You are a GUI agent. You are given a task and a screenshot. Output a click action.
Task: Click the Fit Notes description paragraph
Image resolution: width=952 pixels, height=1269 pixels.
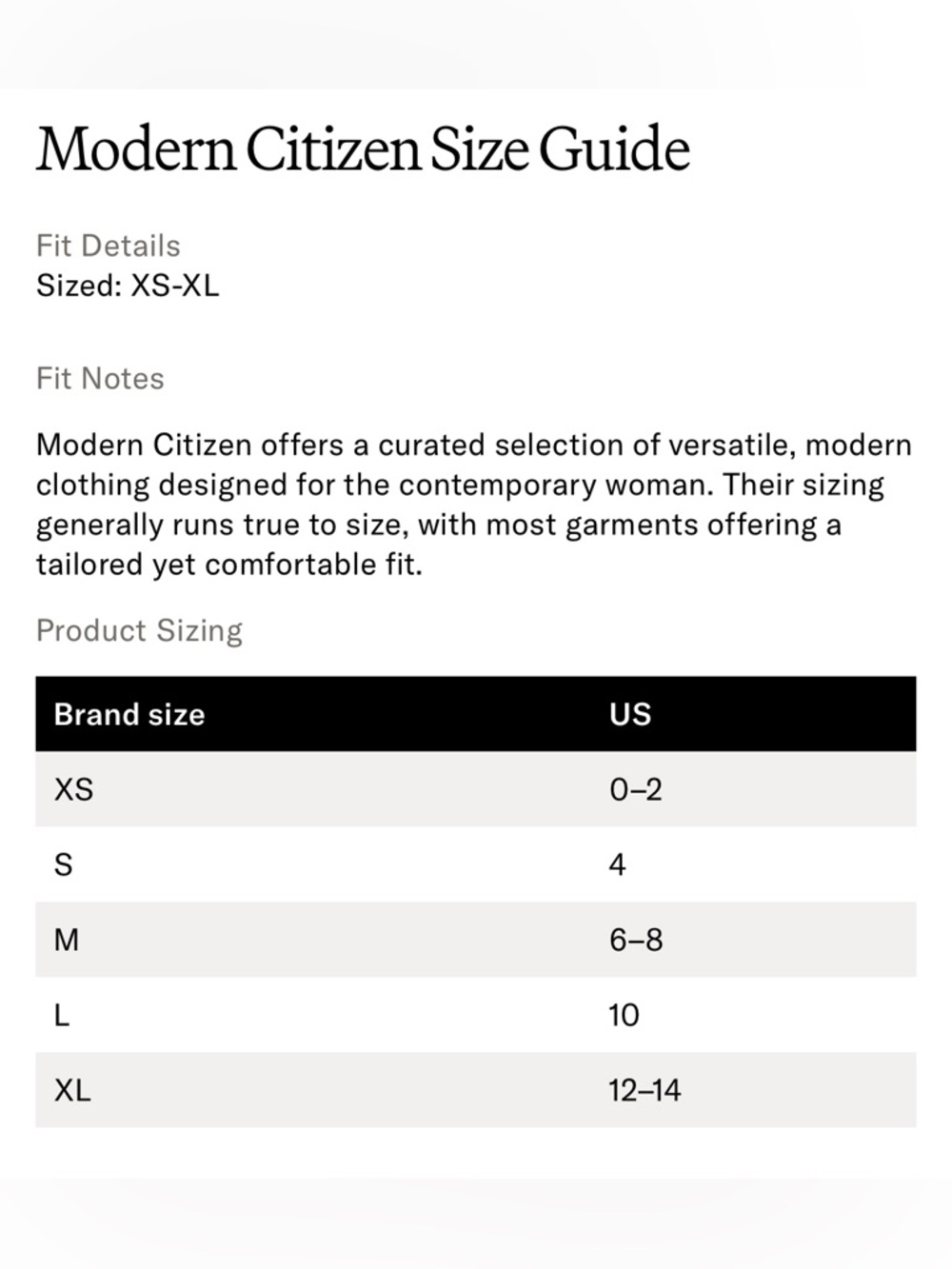coord(474,505)
